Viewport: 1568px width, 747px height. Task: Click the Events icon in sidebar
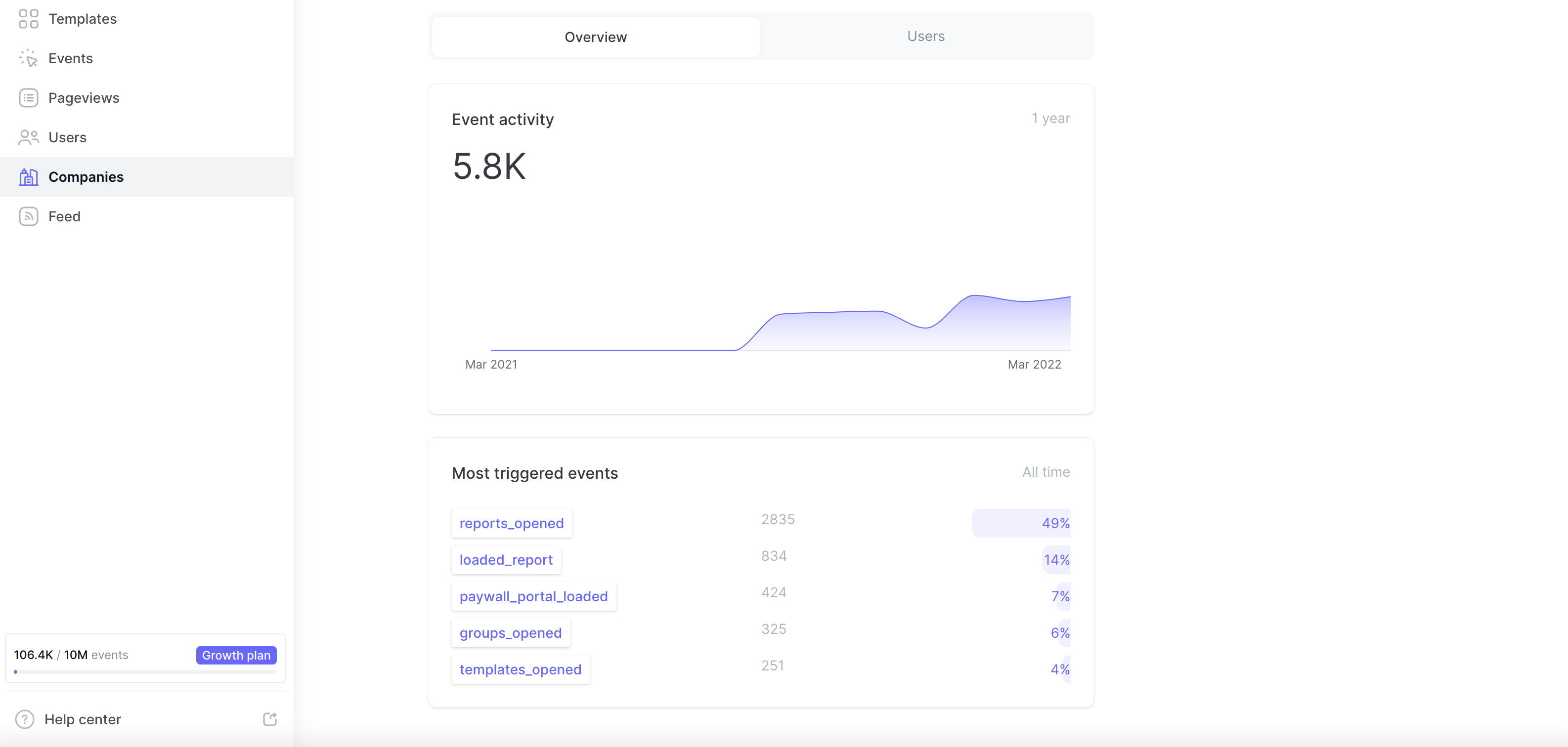point(29,58)
